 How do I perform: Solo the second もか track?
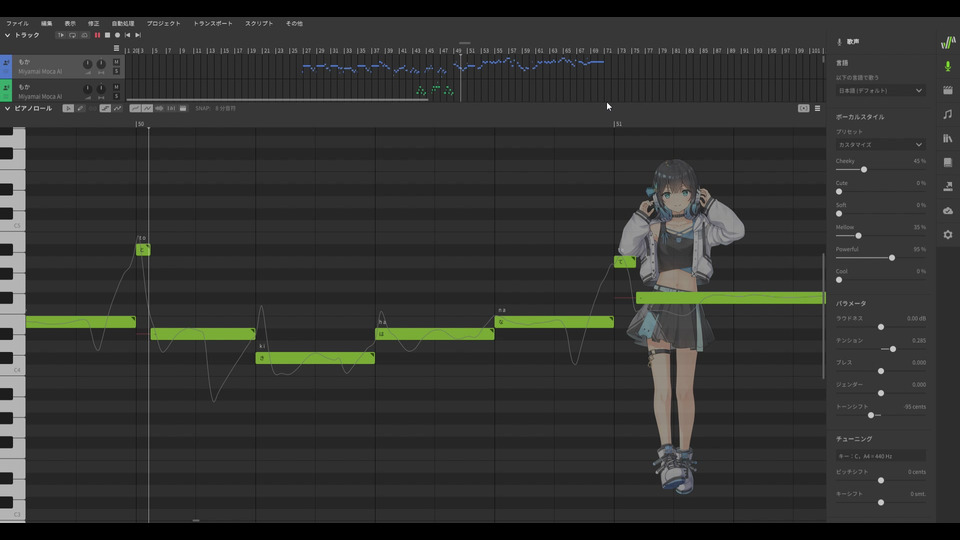tap(116, 96)
